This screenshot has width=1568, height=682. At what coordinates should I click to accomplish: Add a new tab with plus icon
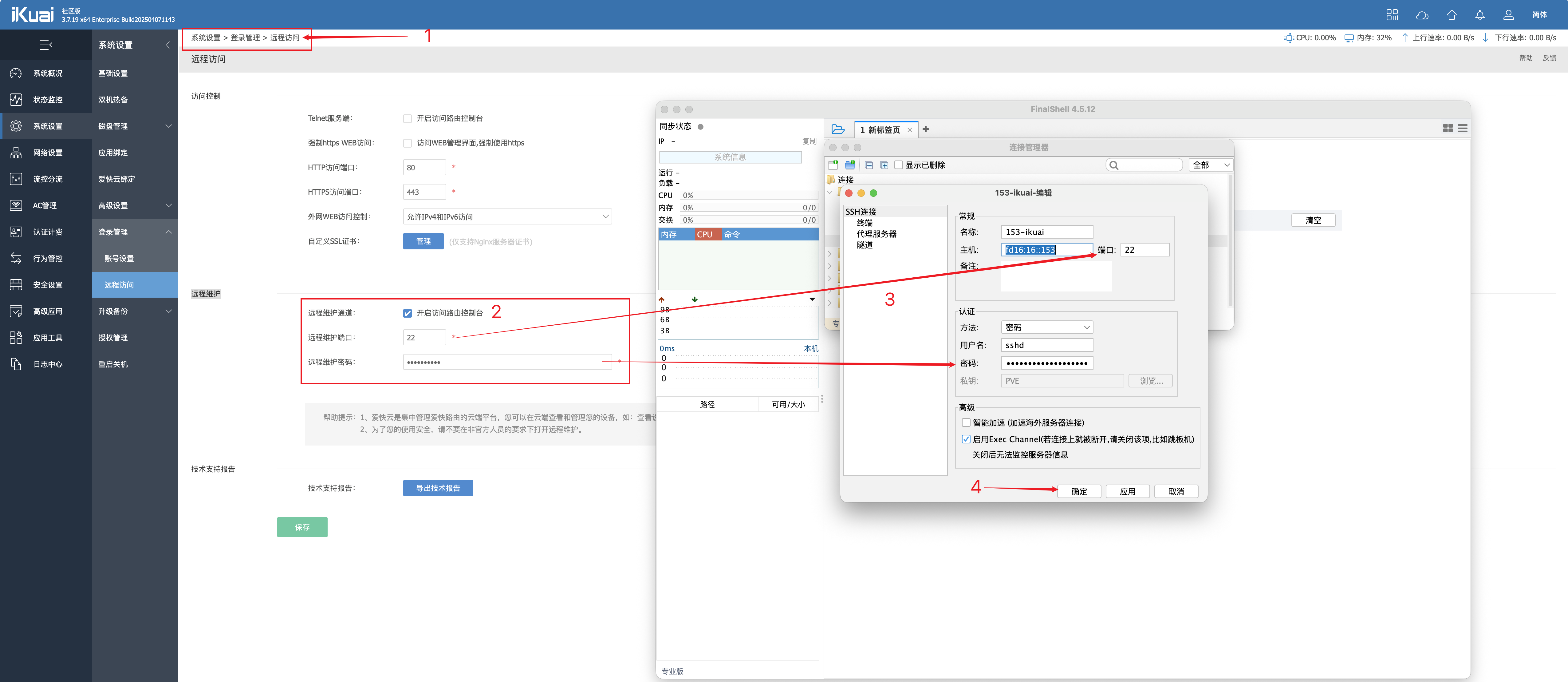point(926,129)
